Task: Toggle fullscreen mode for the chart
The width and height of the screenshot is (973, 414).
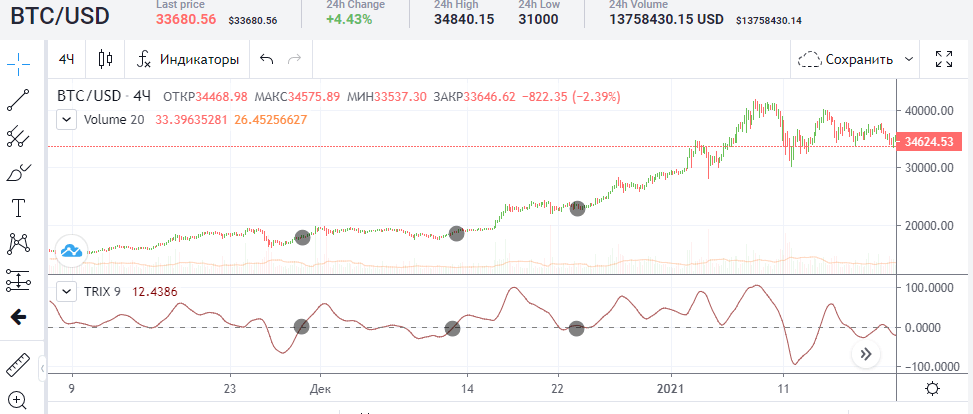Action: (x=943, y=59)
